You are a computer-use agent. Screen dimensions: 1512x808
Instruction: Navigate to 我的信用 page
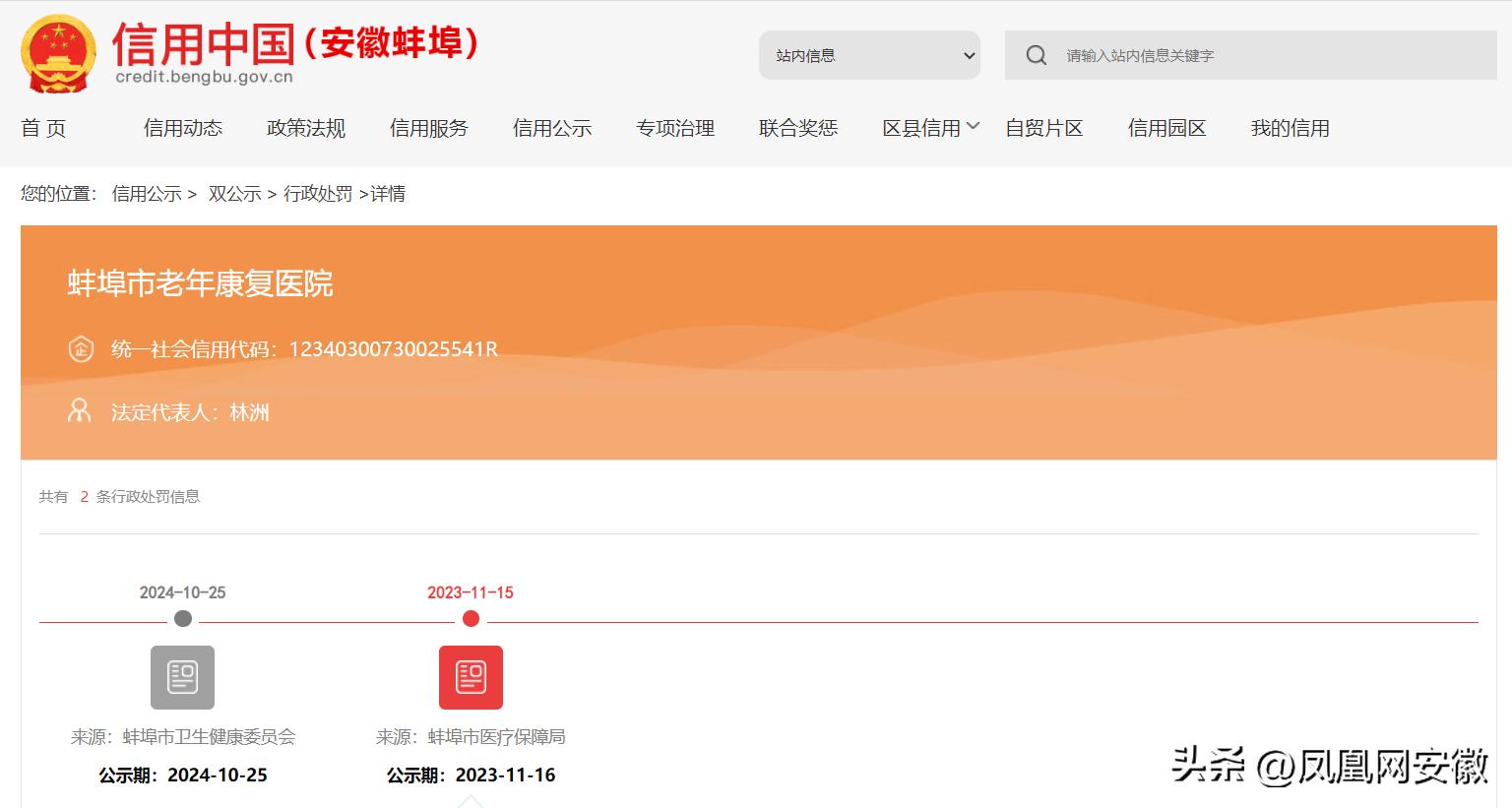[1290, 128]
